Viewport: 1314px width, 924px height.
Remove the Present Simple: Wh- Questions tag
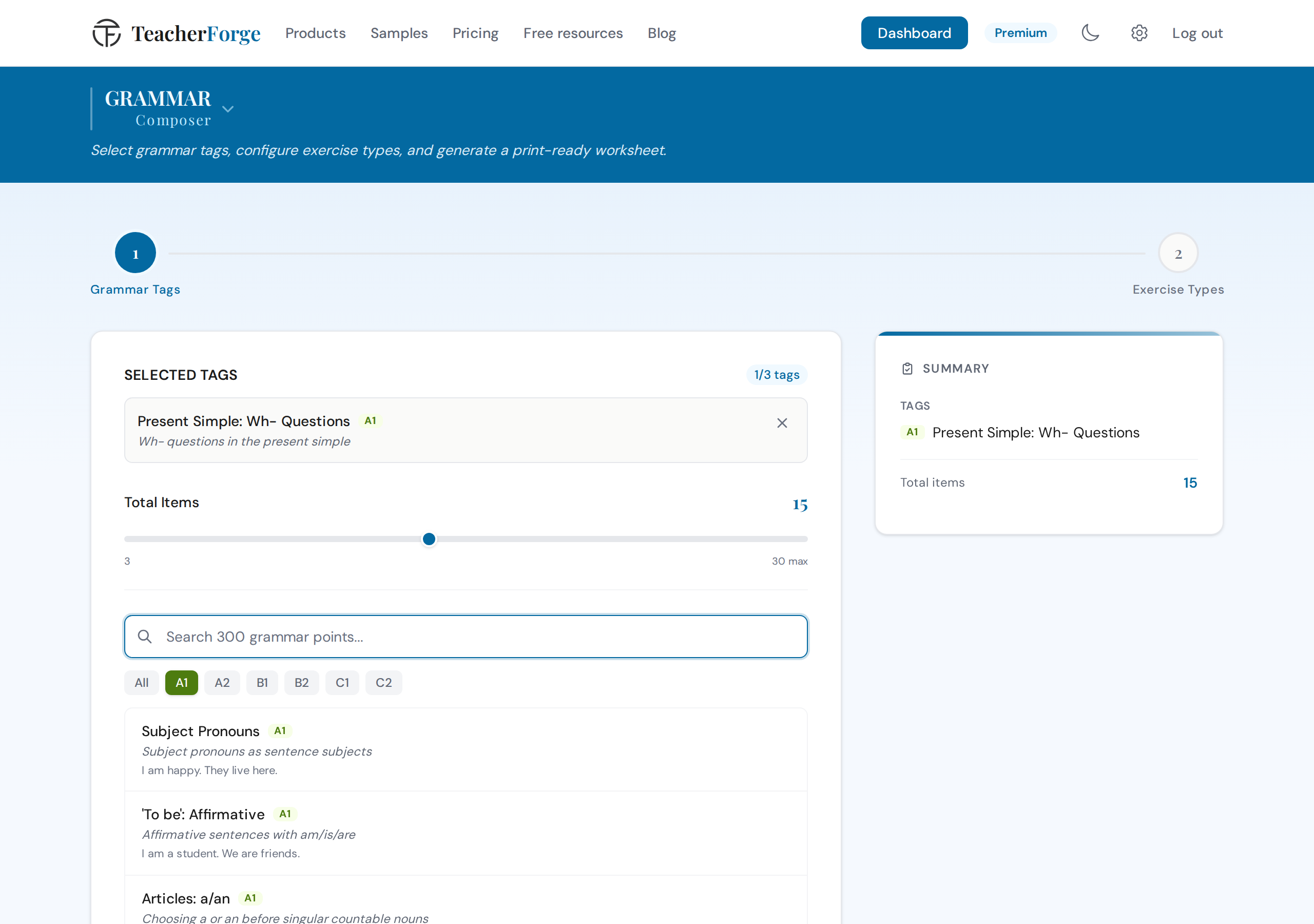point(782,422)
